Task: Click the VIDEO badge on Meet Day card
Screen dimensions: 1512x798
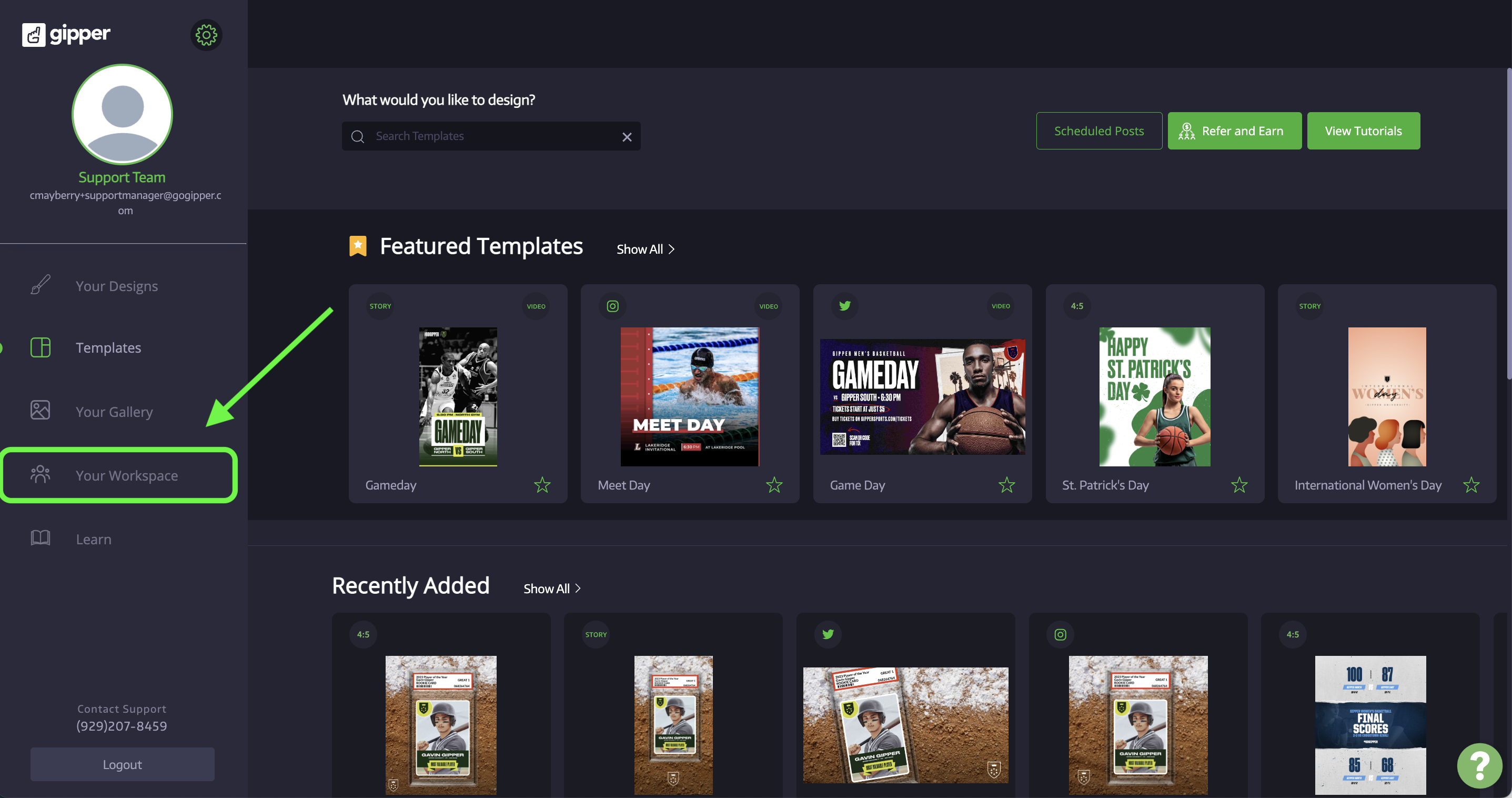Action: point(768,306)
